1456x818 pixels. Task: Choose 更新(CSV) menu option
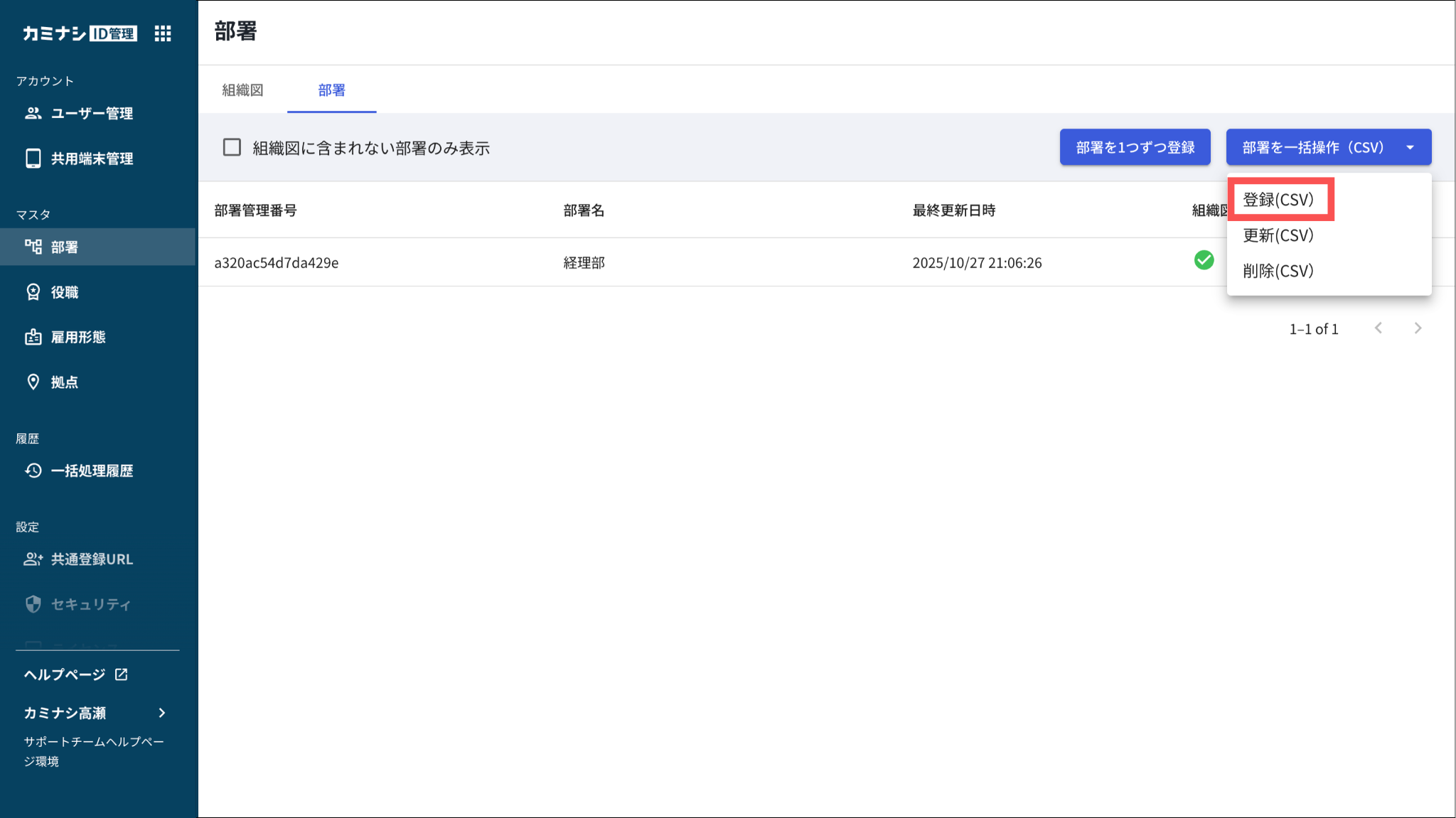[1278, 235]
